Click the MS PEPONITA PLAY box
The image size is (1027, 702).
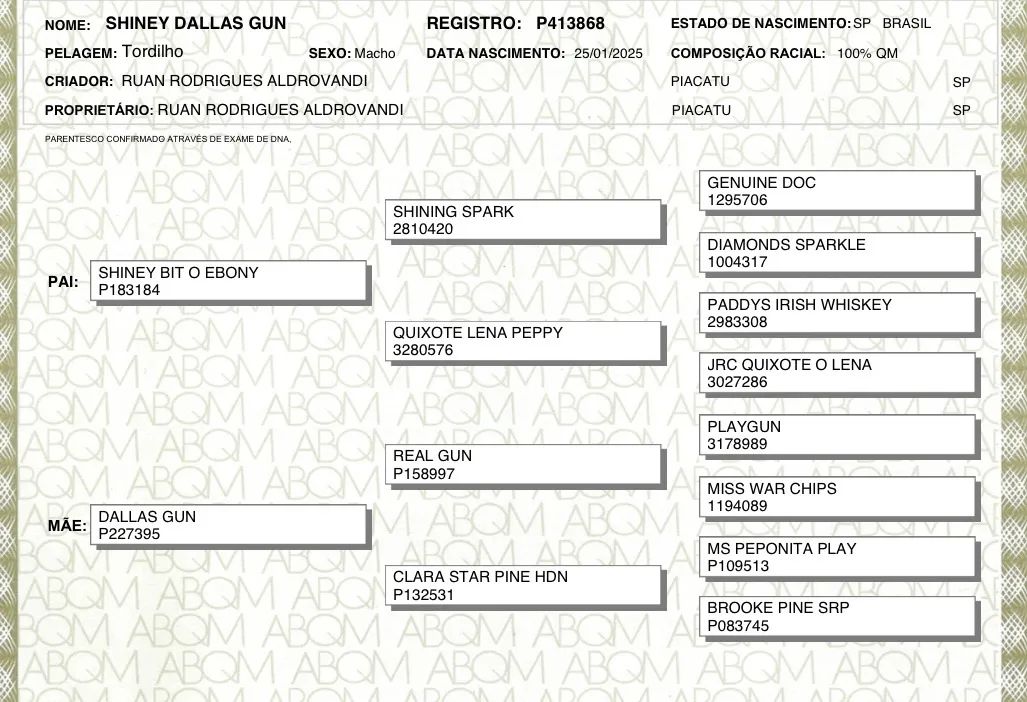(x=838, y=557)
